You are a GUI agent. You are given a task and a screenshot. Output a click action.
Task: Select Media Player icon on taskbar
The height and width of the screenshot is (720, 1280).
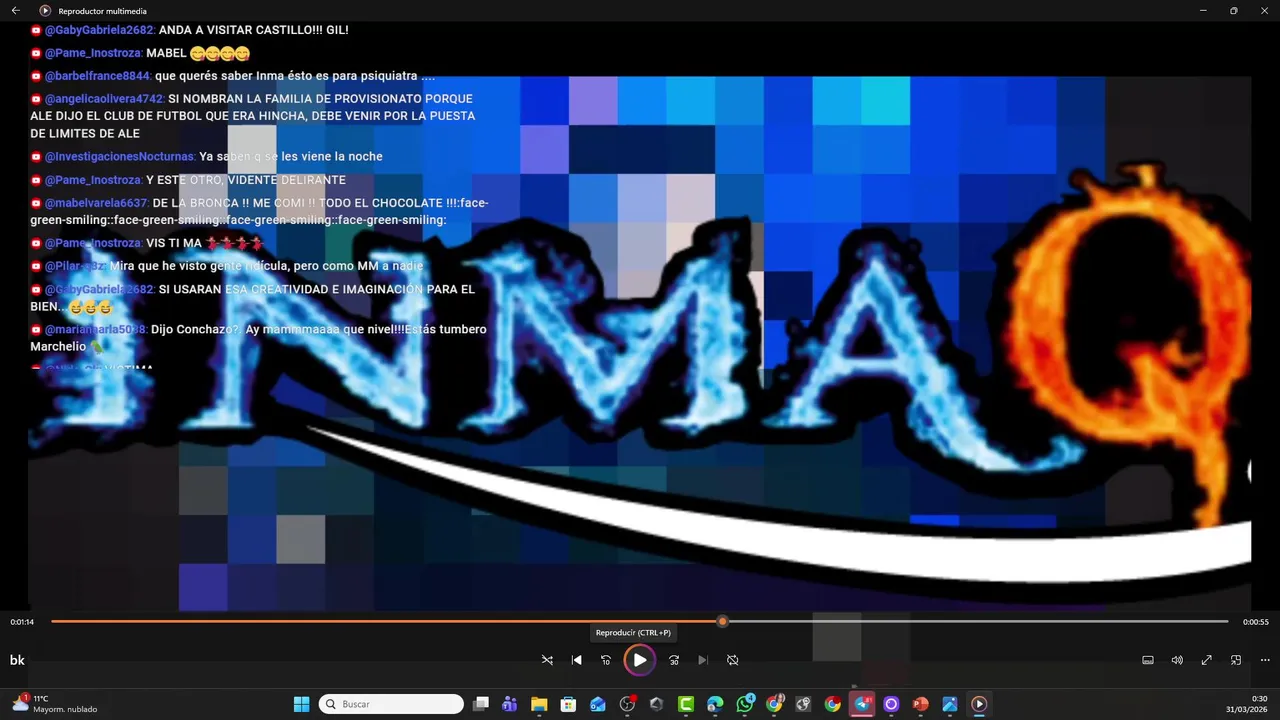979,704
